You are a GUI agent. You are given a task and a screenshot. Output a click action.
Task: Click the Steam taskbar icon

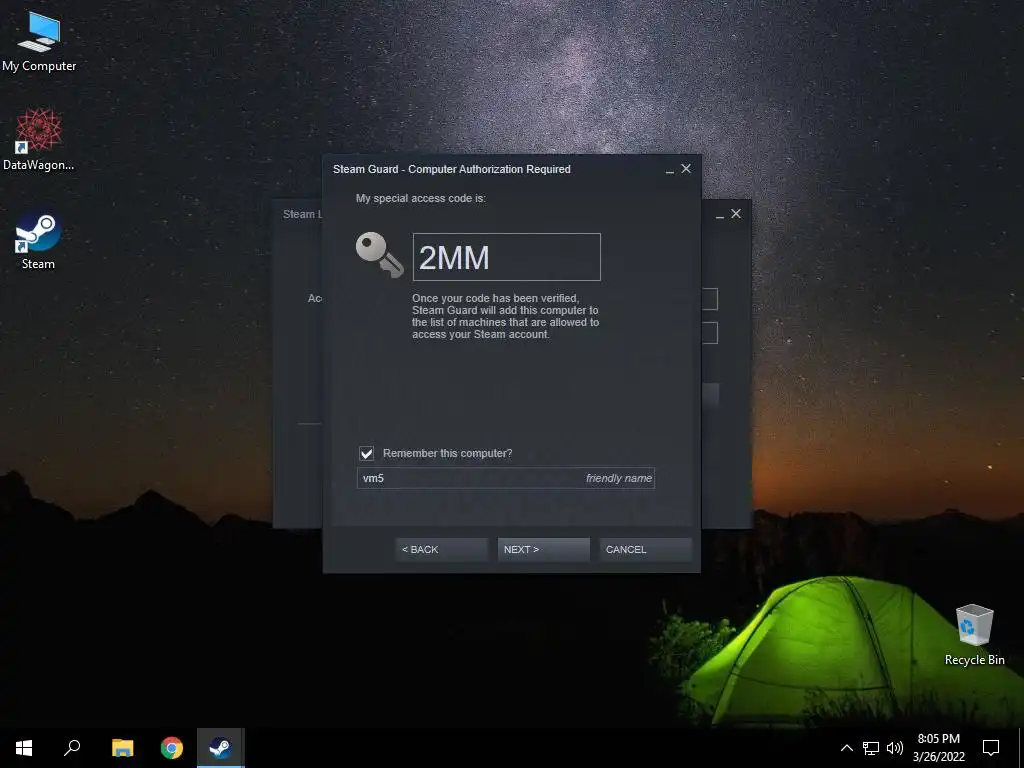tap(221, 748)
